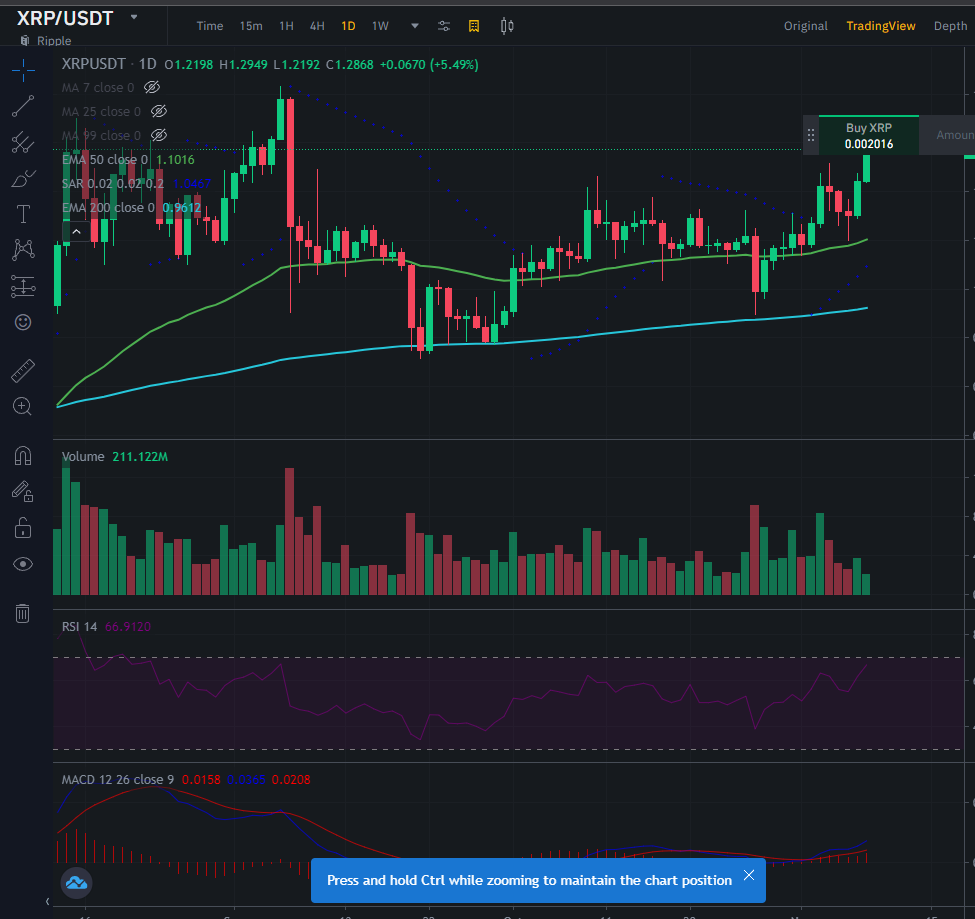Select the ruler measure tool
Screen dimensions: 975x919
click(x=23, y=371)
